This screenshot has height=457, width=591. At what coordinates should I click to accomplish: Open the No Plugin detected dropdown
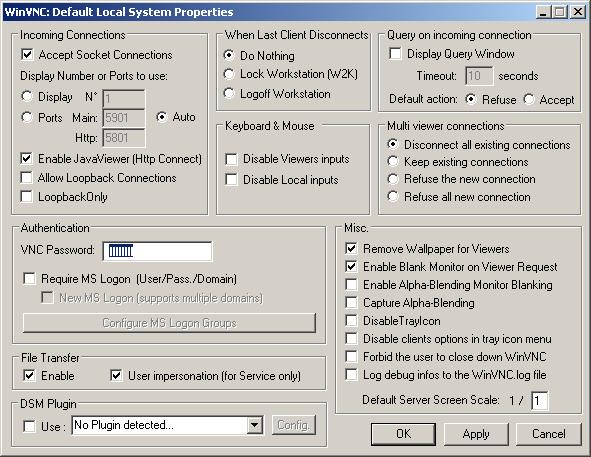pos(255,425)
